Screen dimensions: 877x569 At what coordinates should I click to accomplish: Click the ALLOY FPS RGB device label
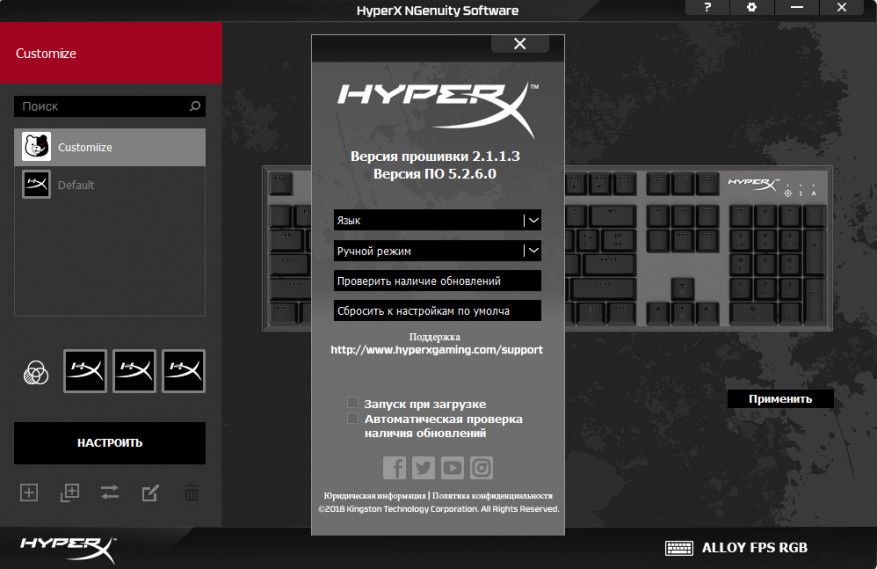click(x=755, y=548)
